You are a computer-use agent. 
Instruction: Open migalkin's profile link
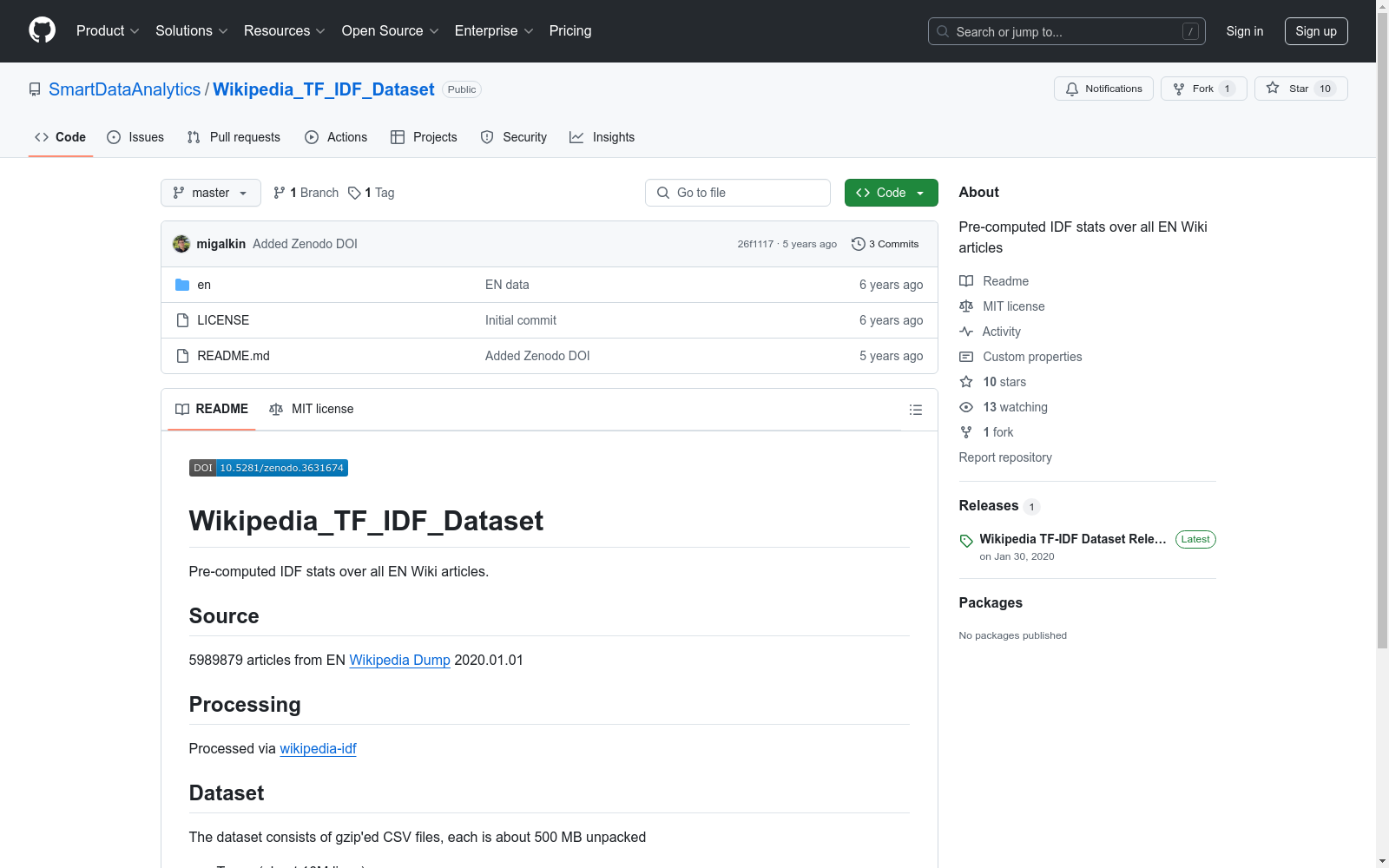(x=221, y=244)
